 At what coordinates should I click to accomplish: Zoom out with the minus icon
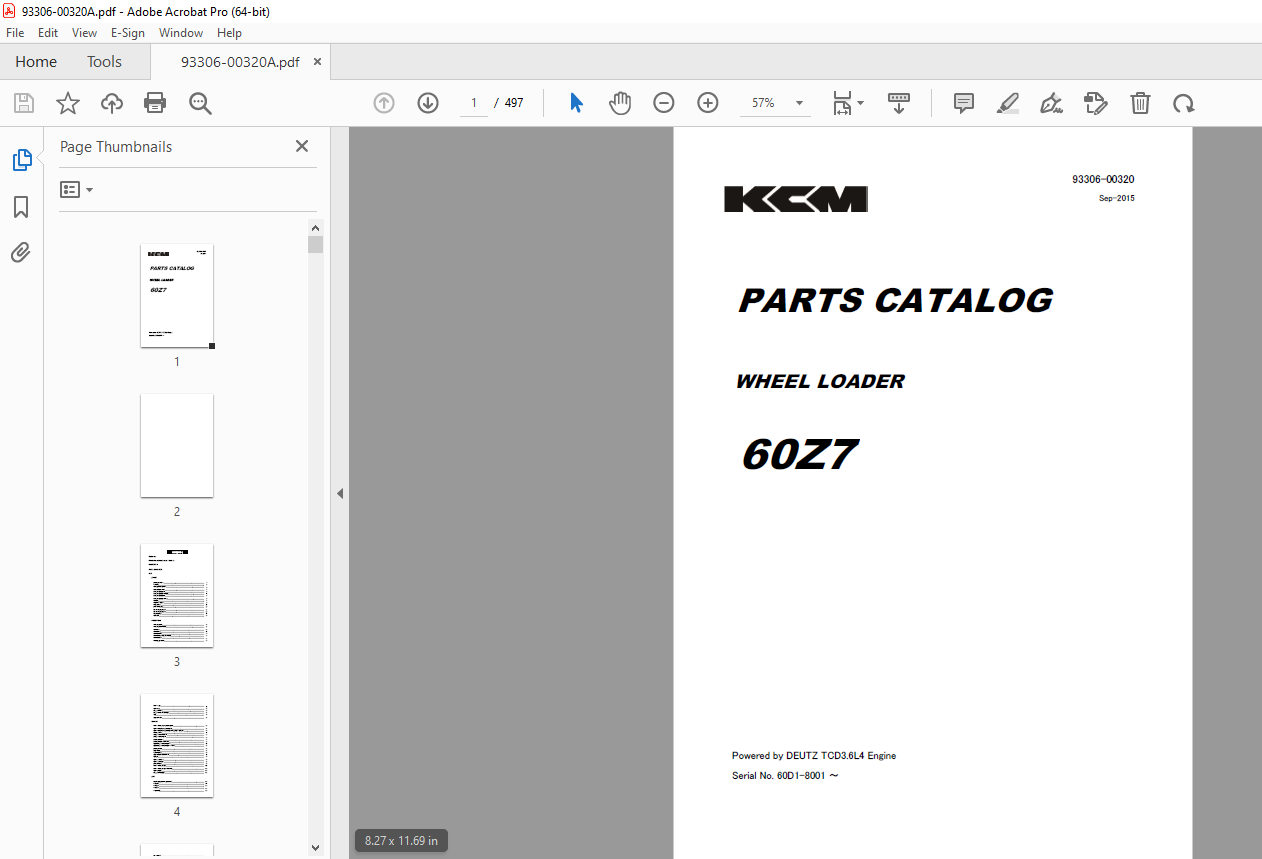tap(664, 103)
